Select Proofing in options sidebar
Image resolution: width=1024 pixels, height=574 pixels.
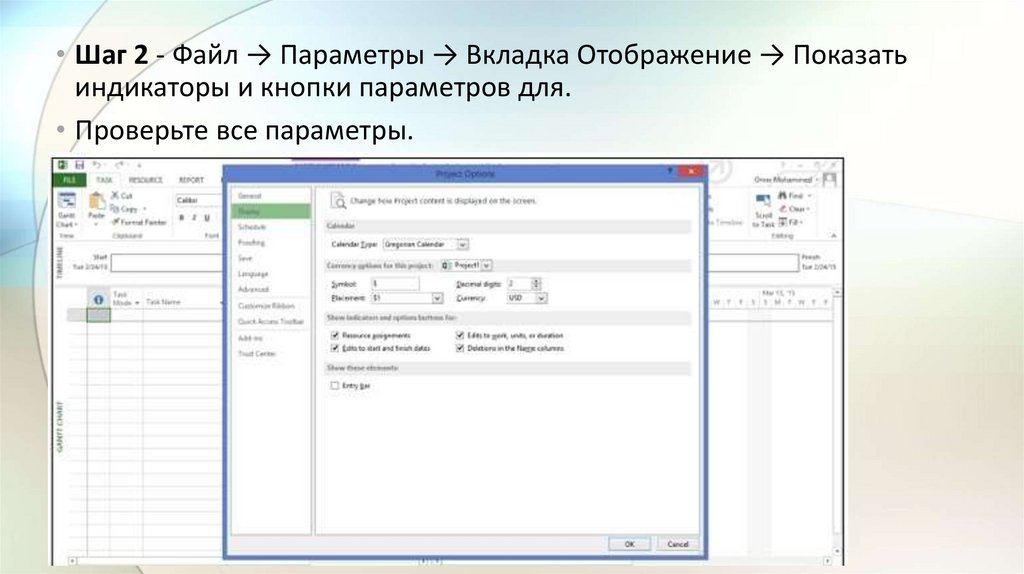click(x=270, y=242)
